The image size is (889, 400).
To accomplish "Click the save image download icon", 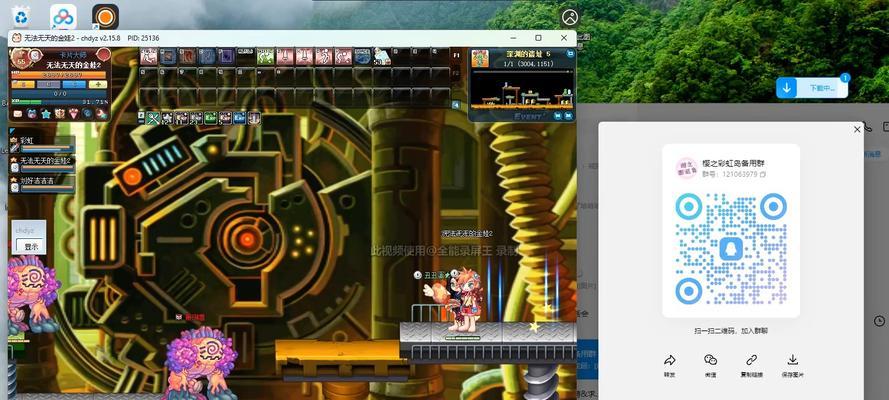I will coord(793,360).
